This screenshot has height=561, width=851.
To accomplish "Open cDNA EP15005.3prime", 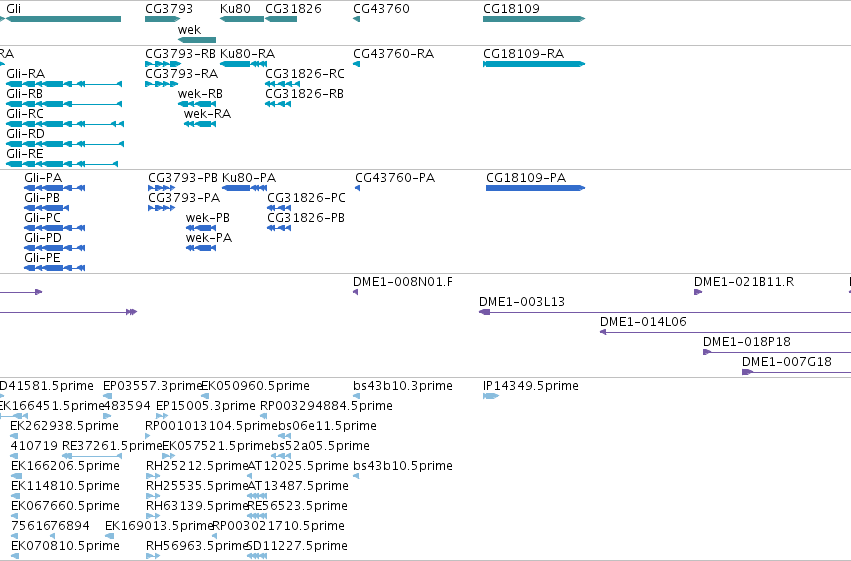I will click(206, 406).
